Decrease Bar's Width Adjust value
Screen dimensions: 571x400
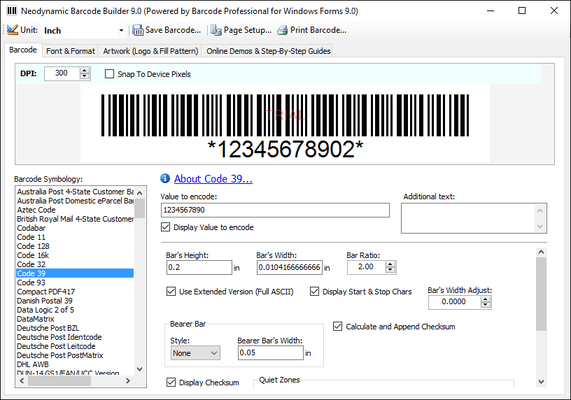point(486,305)
